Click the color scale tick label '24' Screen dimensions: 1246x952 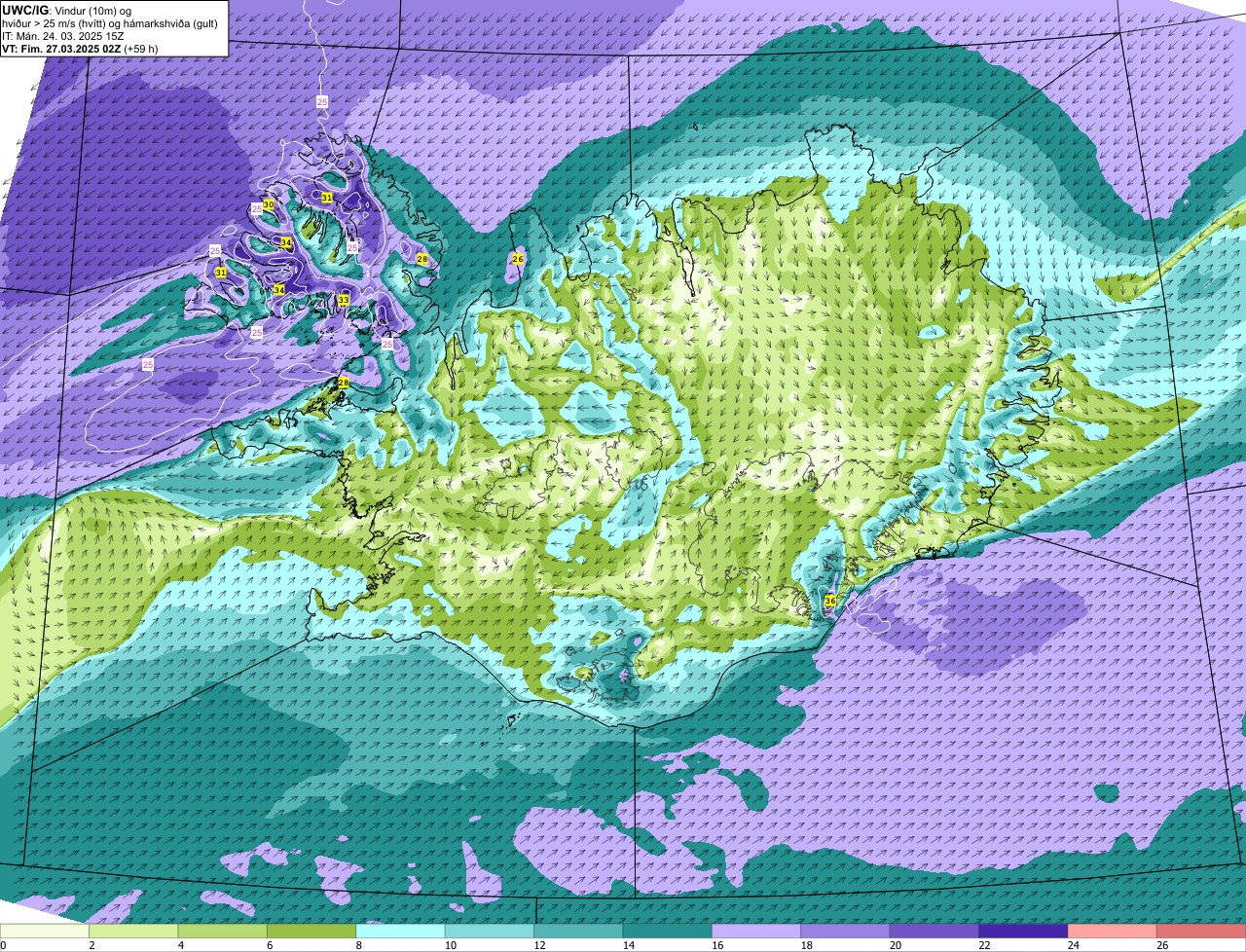tap(1072, 945)
